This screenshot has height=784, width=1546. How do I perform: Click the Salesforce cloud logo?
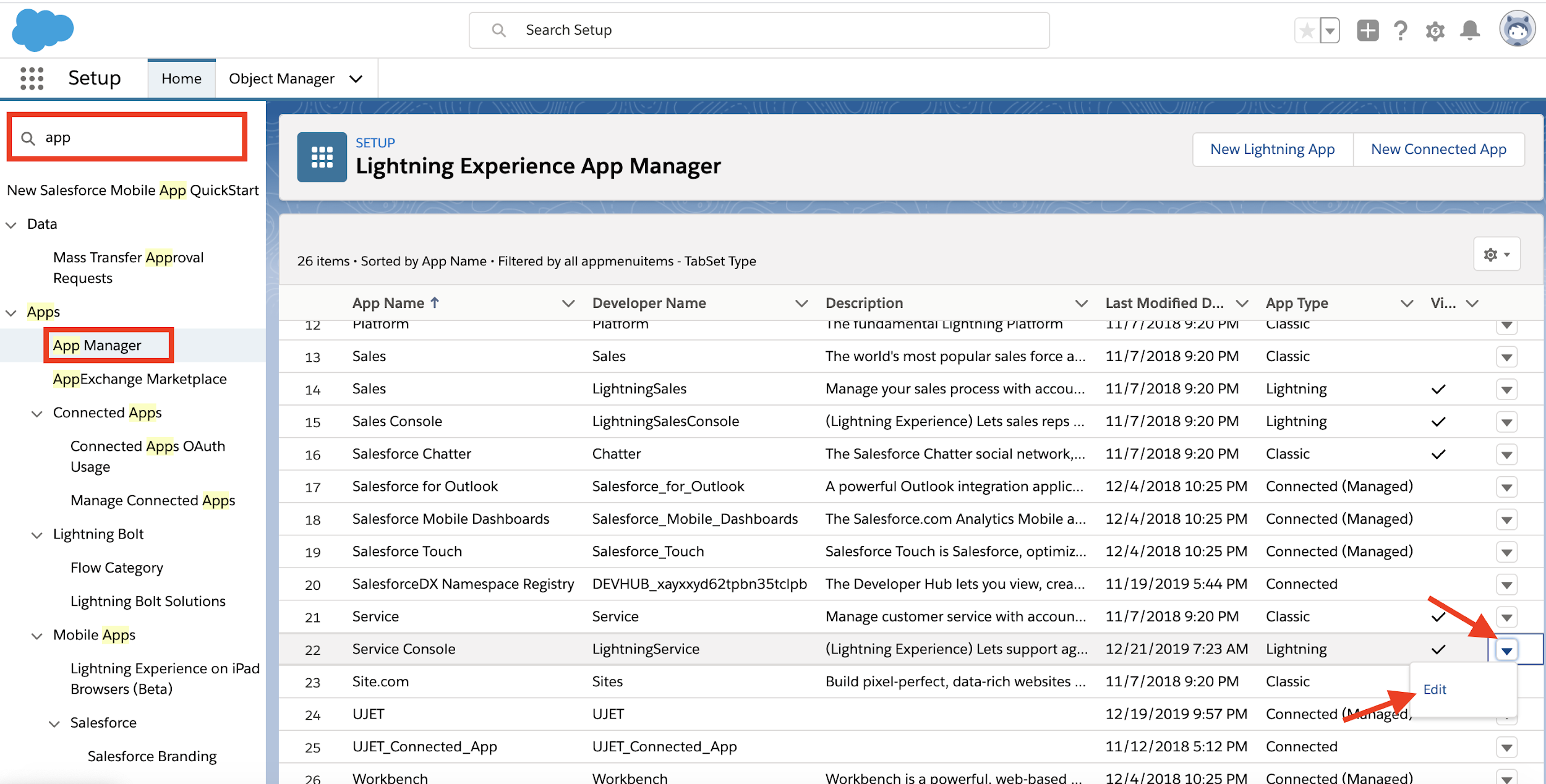(43, 30)
